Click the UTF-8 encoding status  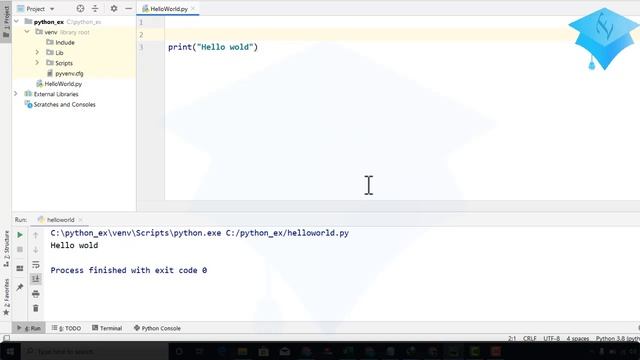(551, 338)
